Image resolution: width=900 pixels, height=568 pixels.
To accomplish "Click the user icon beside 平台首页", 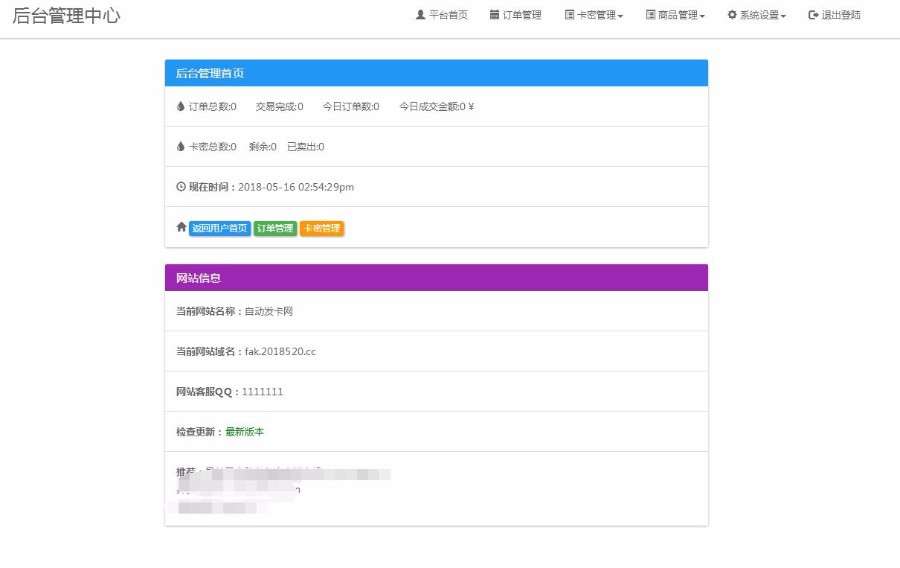I will point(420,15).
